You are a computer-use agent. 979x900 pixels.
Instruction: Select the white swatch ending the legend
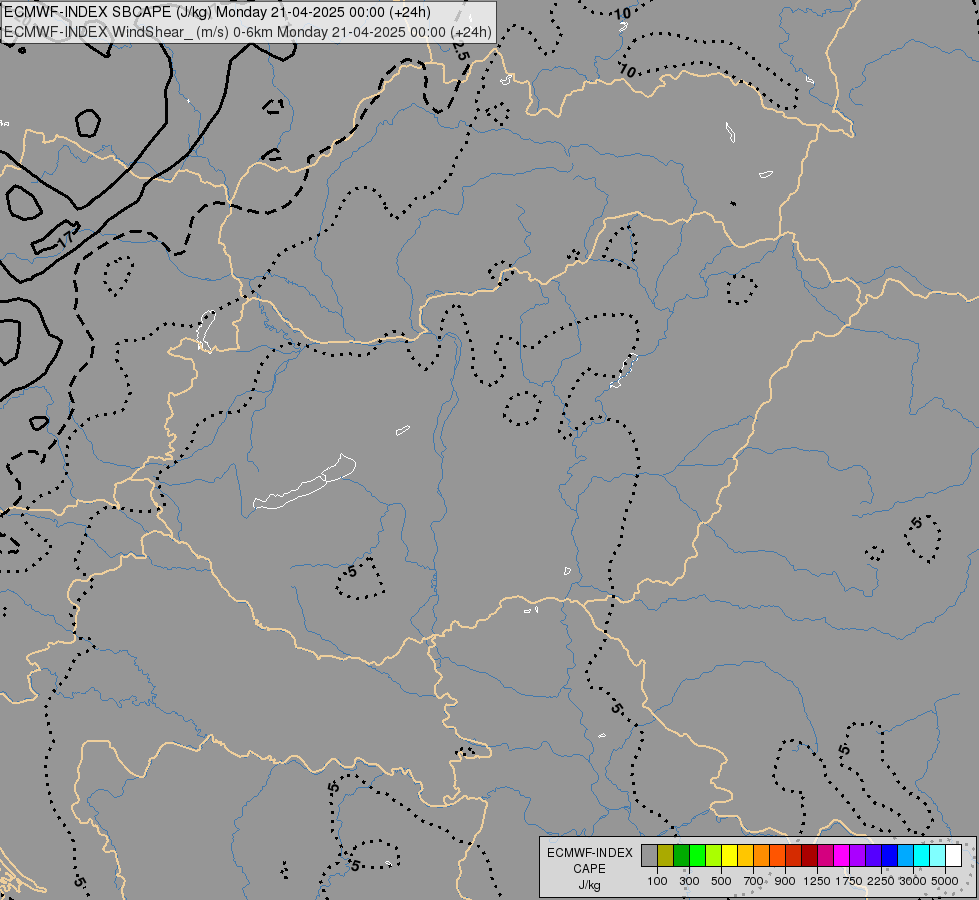(x=953, y=856)
